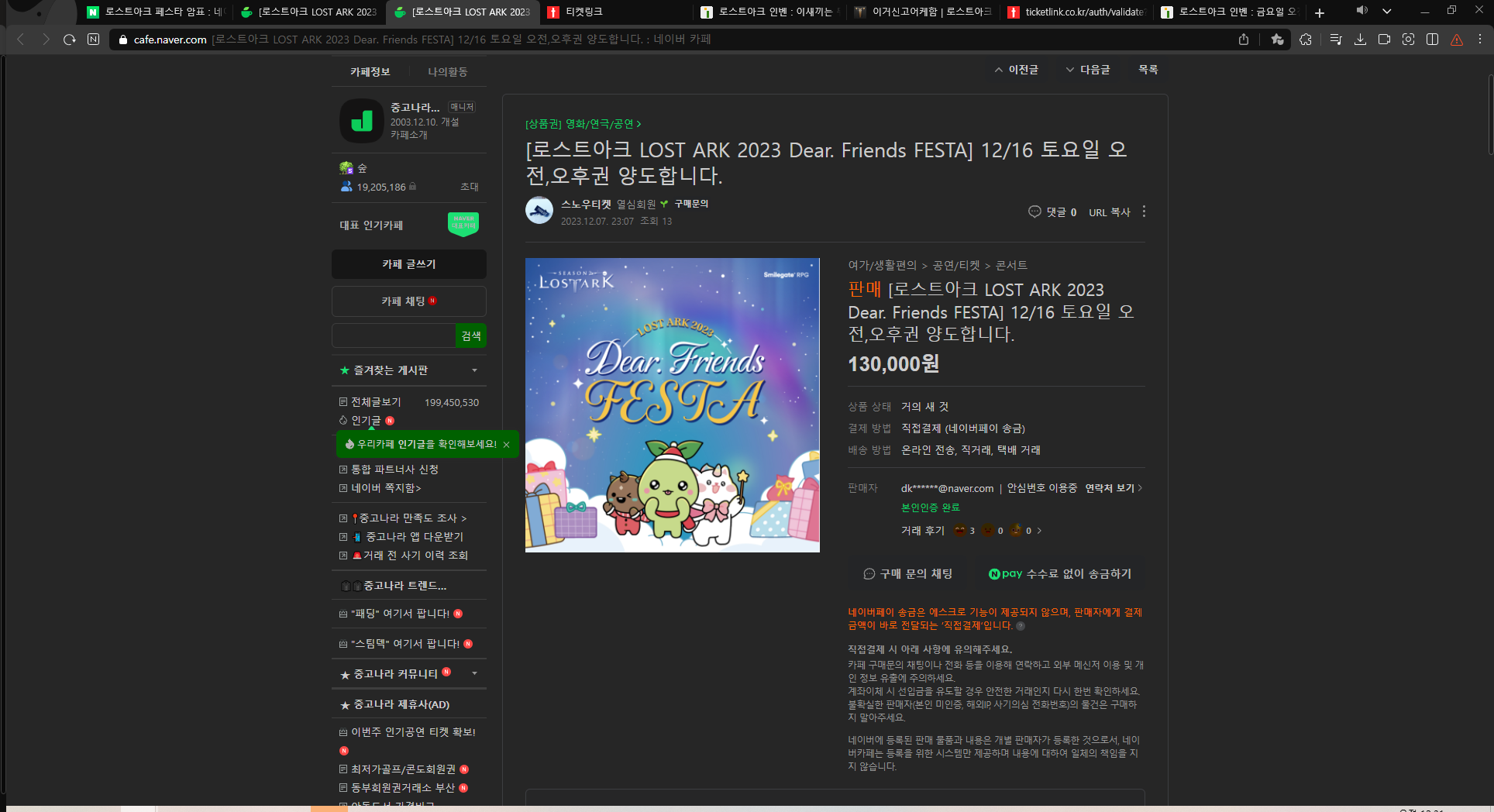Open the Dear Friends FESTA product image

[672, 404]
